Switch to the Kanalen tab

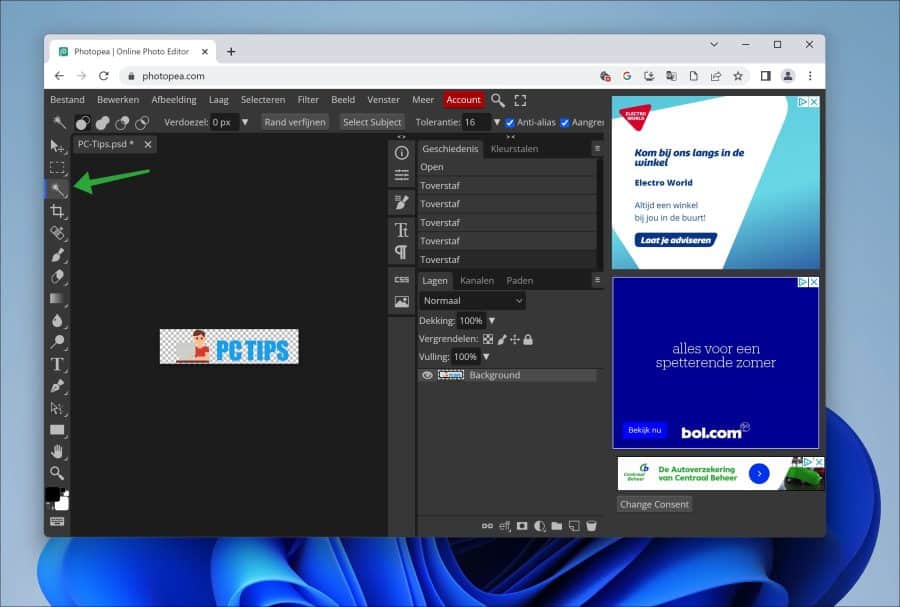(x=477, y=281)
